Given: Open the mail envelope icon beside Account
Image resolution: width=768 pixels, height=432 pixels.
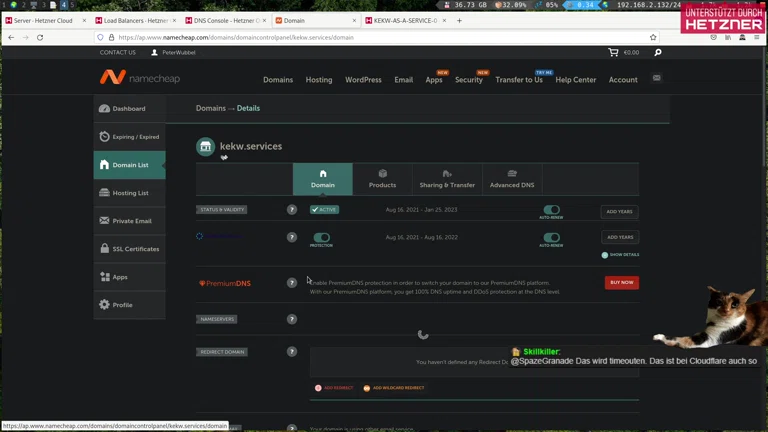Looking at the screenshot, I should (656, 78).
